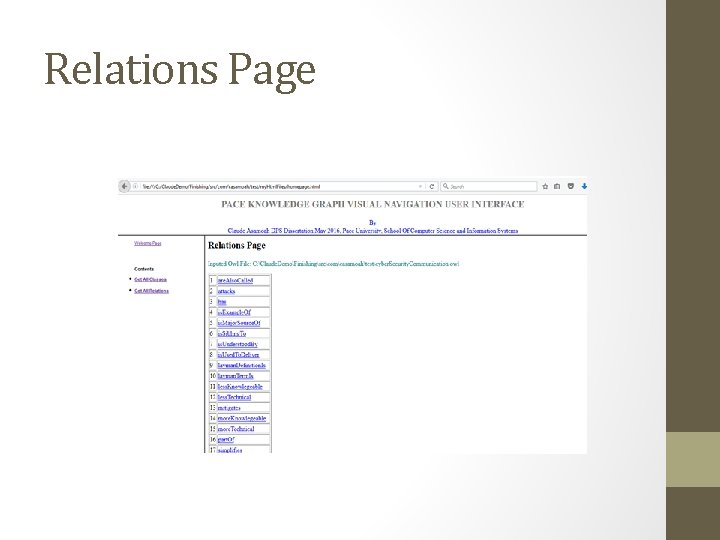Open the partOf relation link
Screen dimensions: 720x540
point(226,439)
